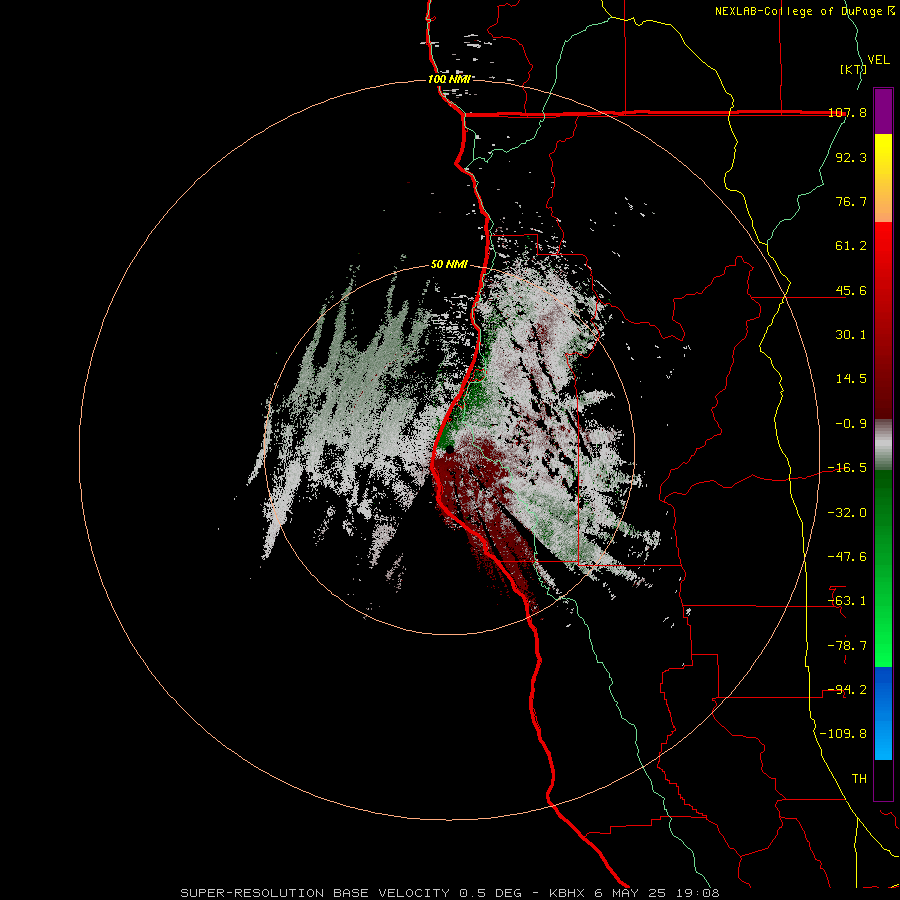Click the 61.2 scale value
This screenshot has width=900, height=900.
pos(851,246)
